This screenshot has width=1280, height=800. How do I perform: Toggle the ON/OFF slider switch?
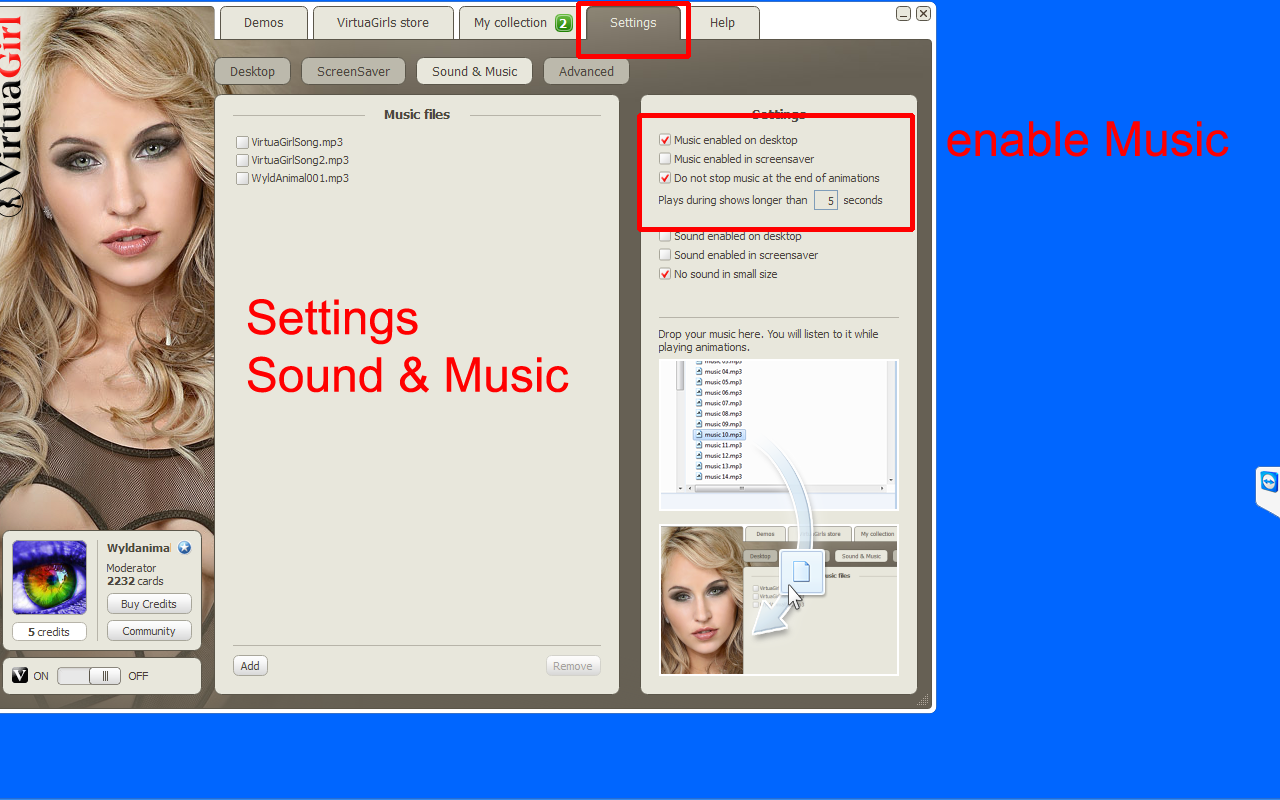(x=89, y=676)
